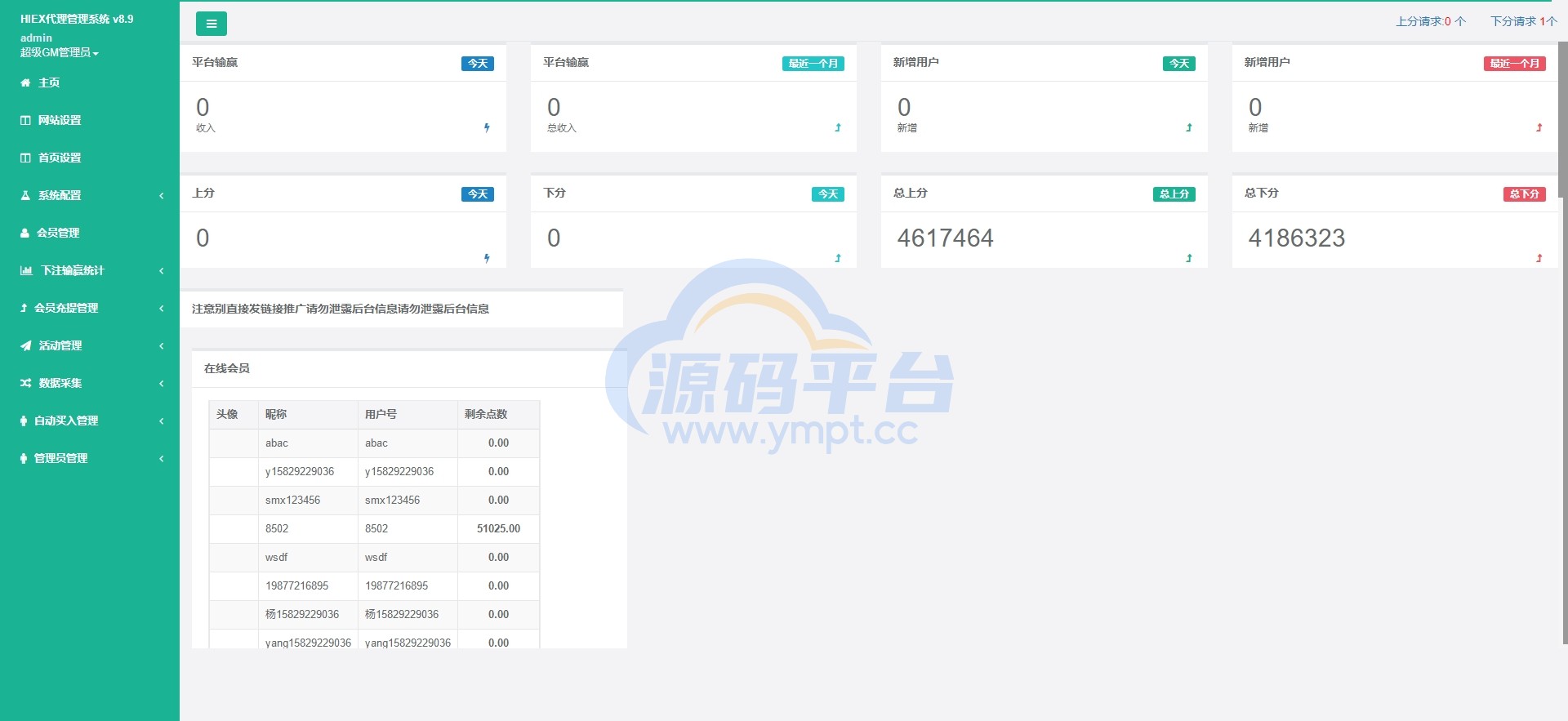Image resolution: width=1568 pixels, height=721 pixels.
Task: Click bolt icon in 平台输赢 今天 card
Action: pyautogui.click(x=487, y=127)
